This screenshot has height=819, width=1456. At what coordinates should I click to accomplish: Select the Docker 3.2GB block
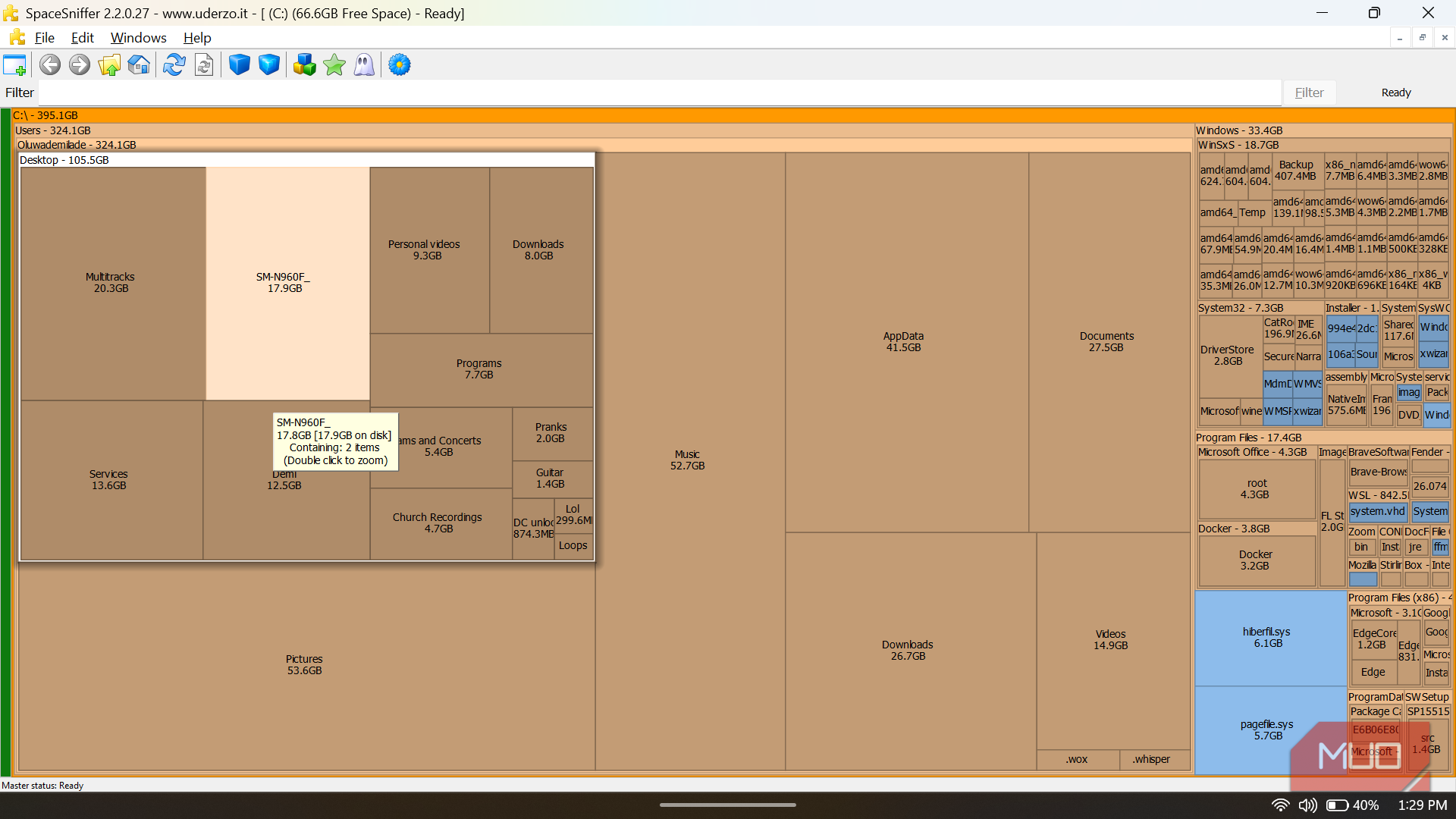click(1256, 560)
